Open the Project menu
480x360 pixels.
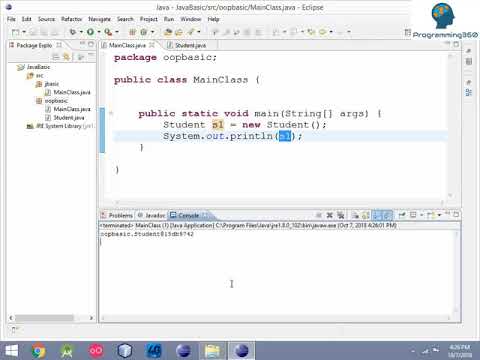[149, 19]
